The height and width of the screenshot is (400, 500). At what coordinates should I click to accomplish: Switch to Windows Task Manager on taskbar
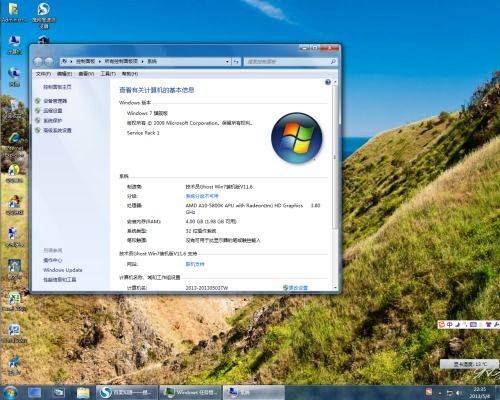(x=190, y=392)
